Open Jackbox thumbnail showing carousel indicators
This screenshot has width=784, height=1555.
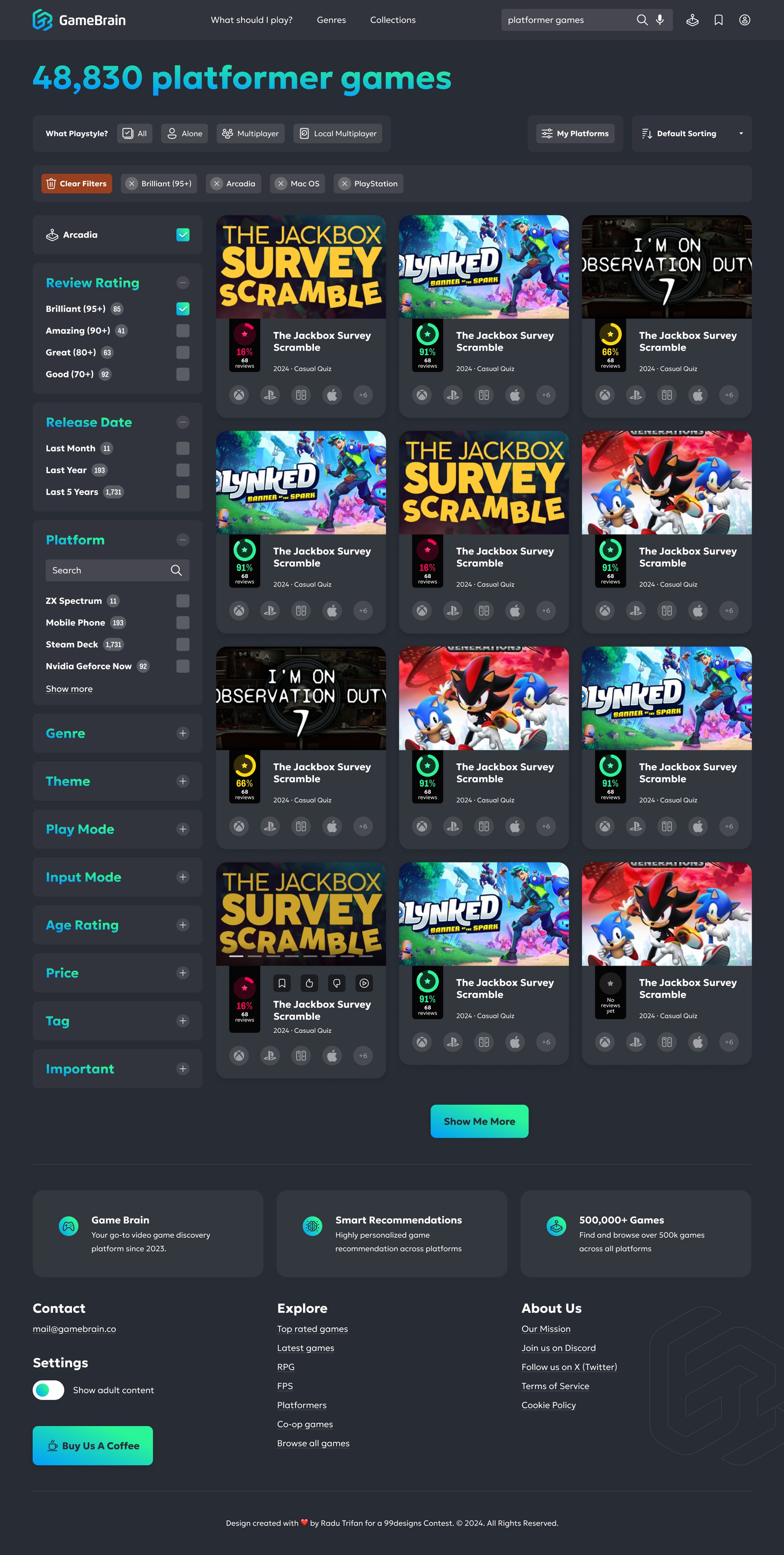tap(301, 914)
